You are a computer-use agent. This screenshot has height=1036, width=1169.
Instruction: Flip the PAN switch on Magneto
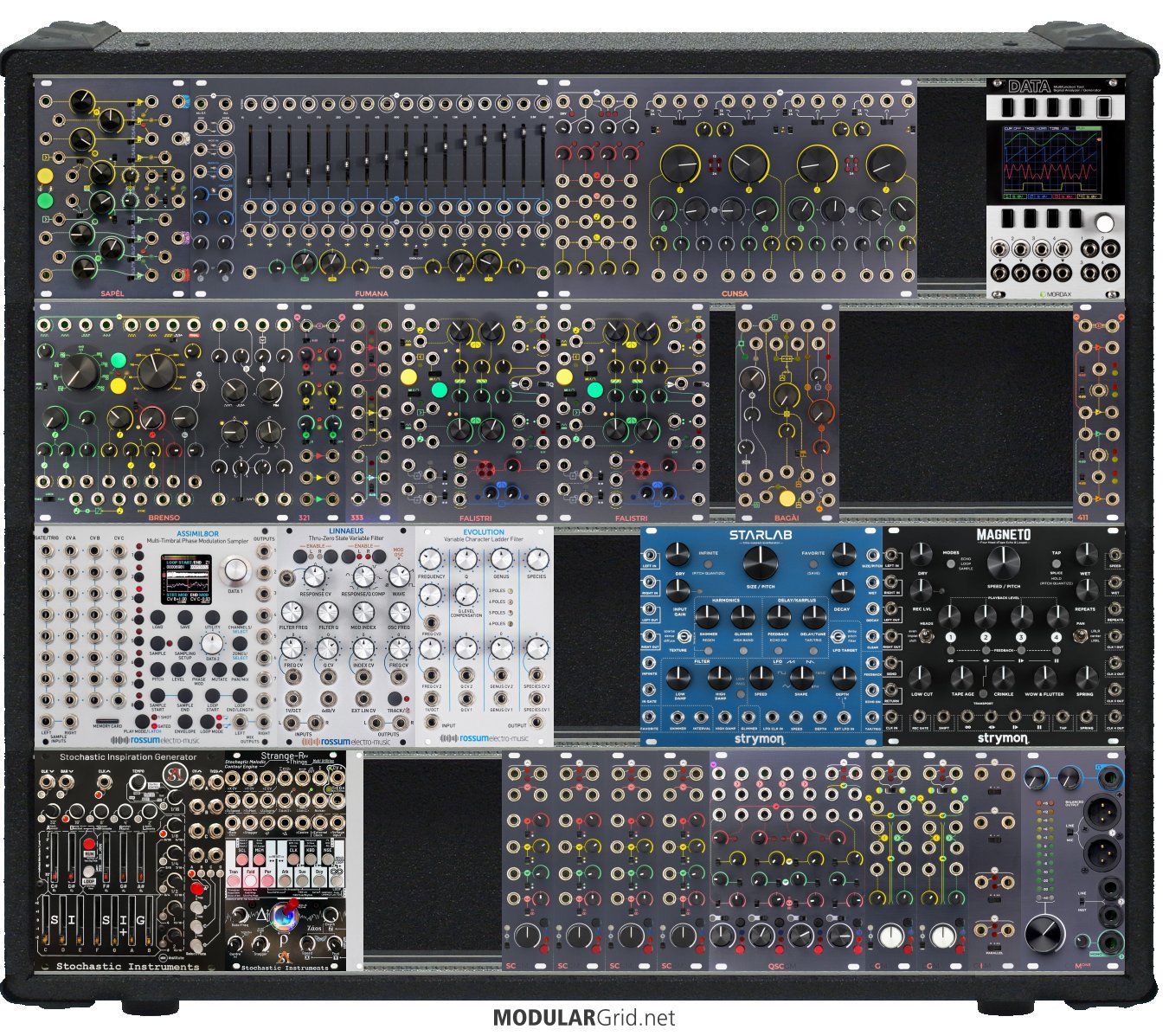[1082, 637]
